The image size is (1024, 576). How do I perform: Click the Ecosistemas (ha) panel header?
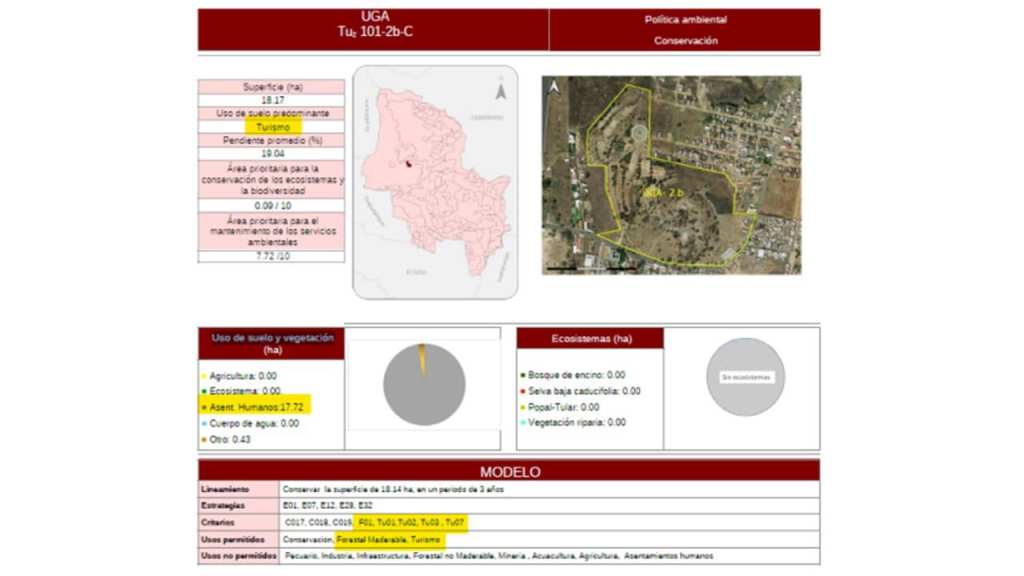pos(590,338)
